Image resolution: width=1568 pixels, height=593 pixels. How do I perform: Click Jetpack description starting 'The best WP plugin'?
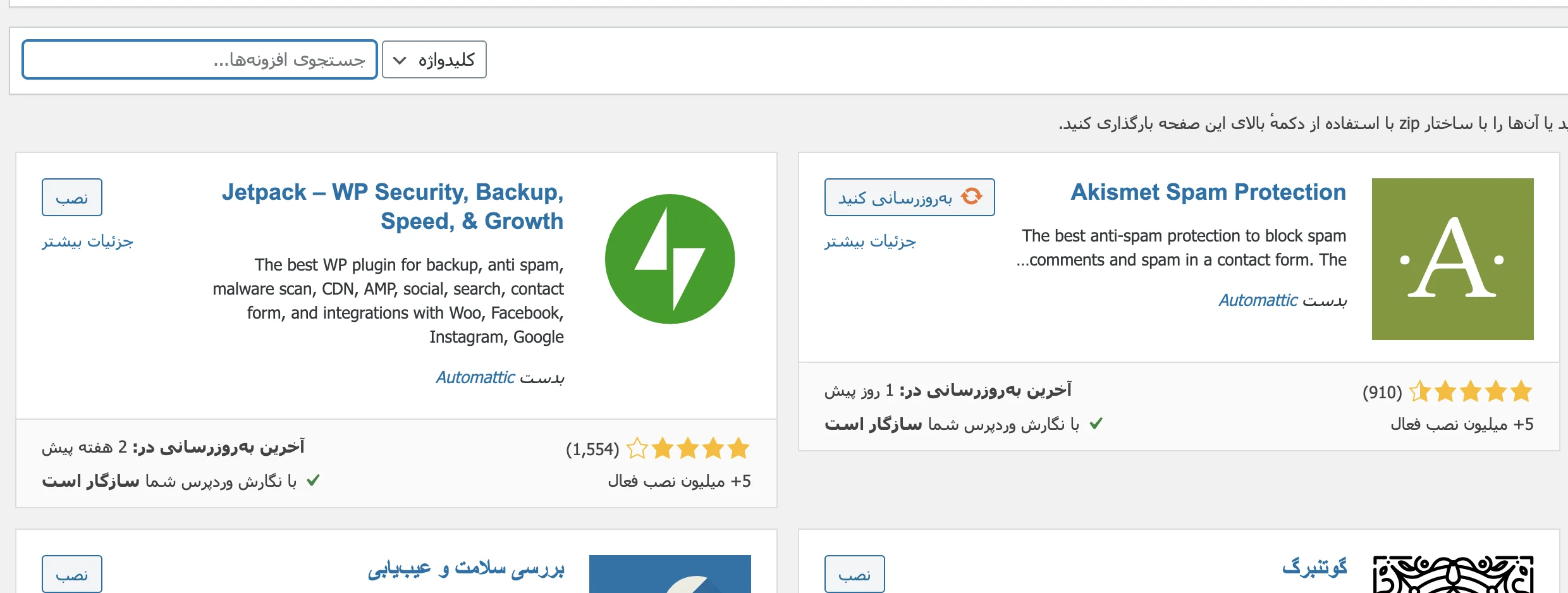pyautogui.click(x=388, y=301)
